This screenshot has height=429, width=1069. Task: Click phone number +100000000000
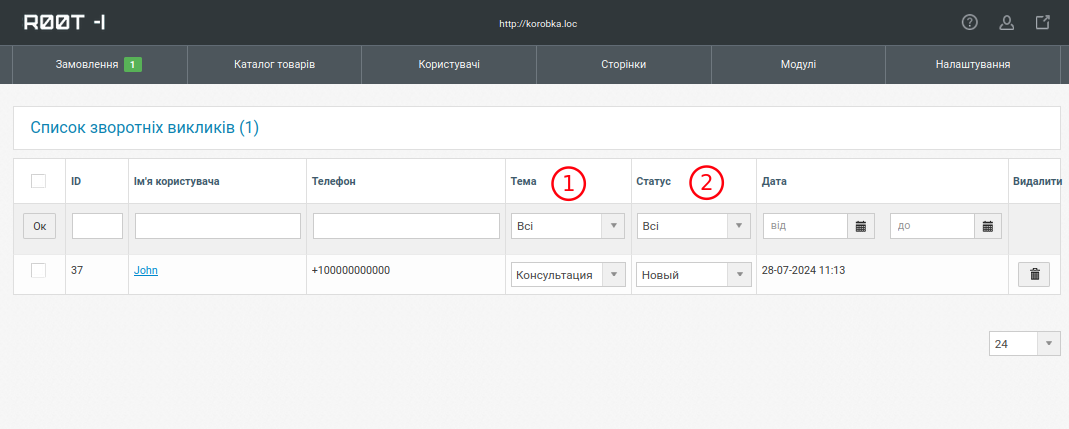click(x=350, y=270)
